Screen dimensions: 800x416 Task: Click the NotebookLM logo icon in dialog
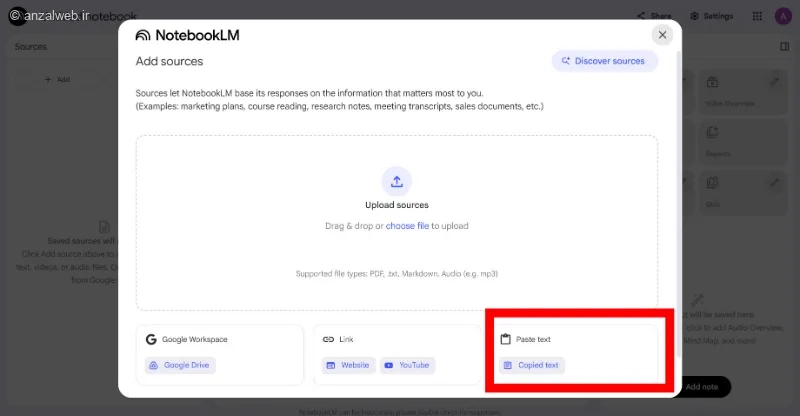point(143,35)
